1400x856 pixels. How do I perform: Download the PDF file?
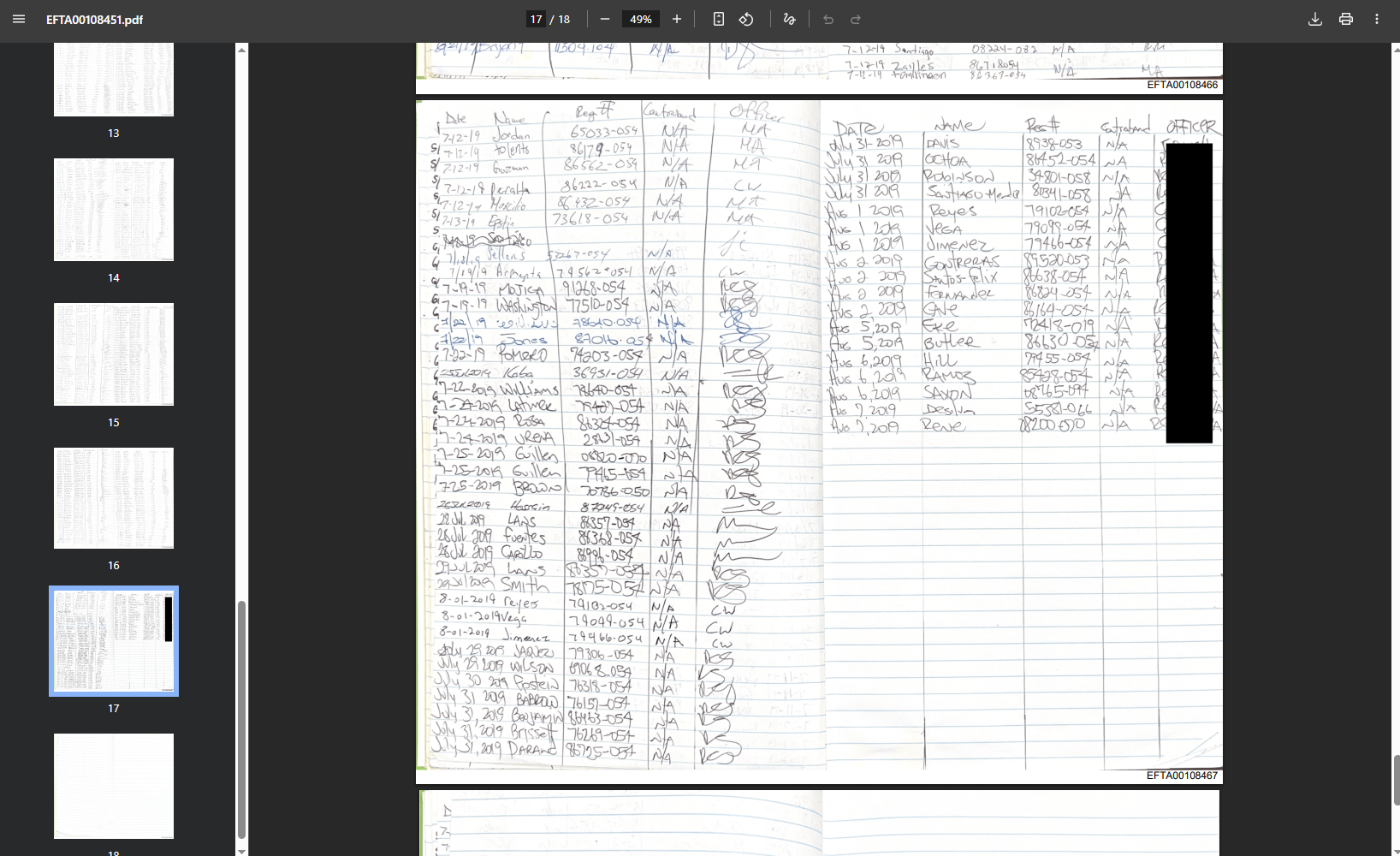[1315, 19]
